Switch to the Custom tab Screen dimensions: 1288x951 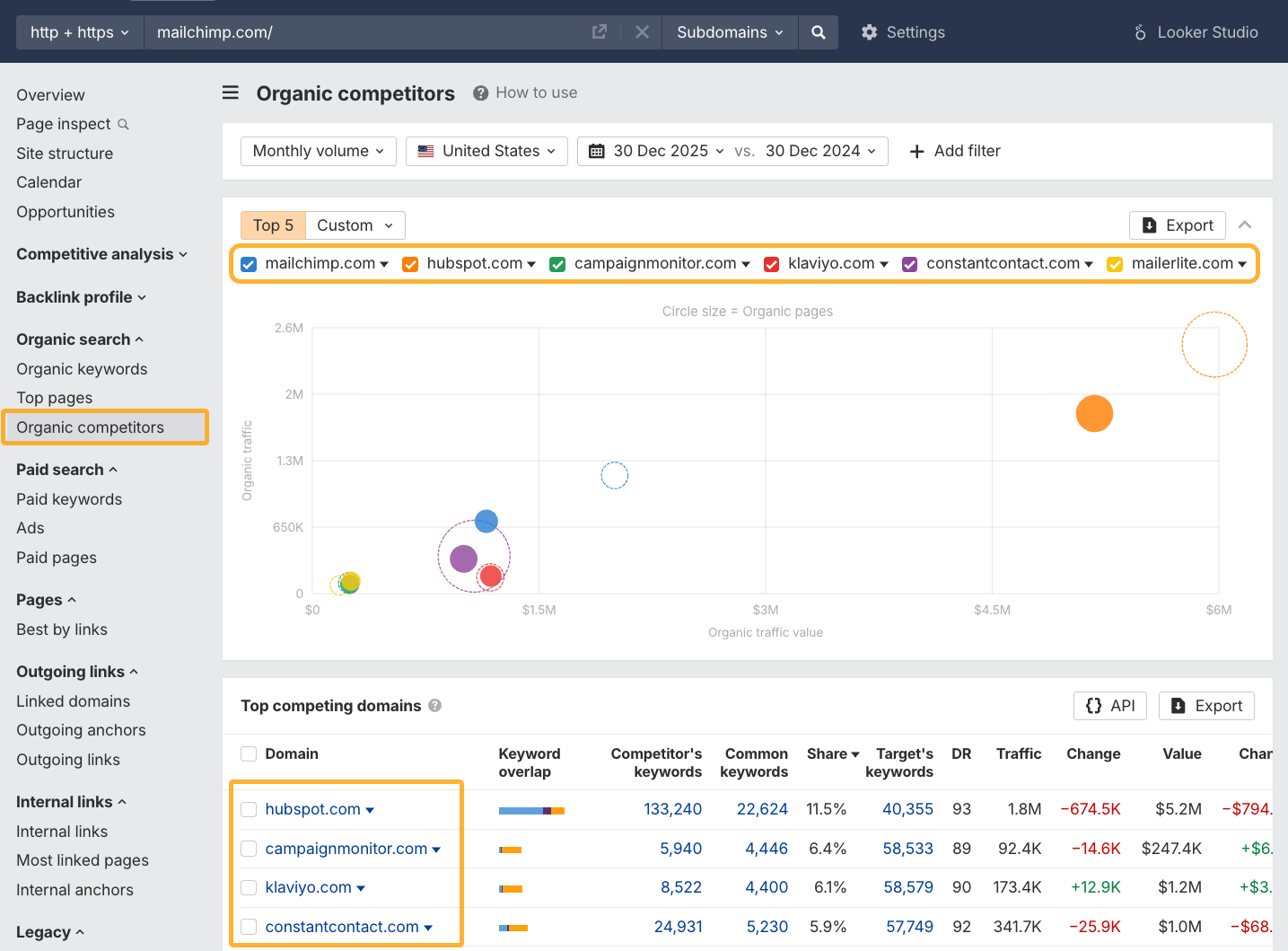[355, 225]
